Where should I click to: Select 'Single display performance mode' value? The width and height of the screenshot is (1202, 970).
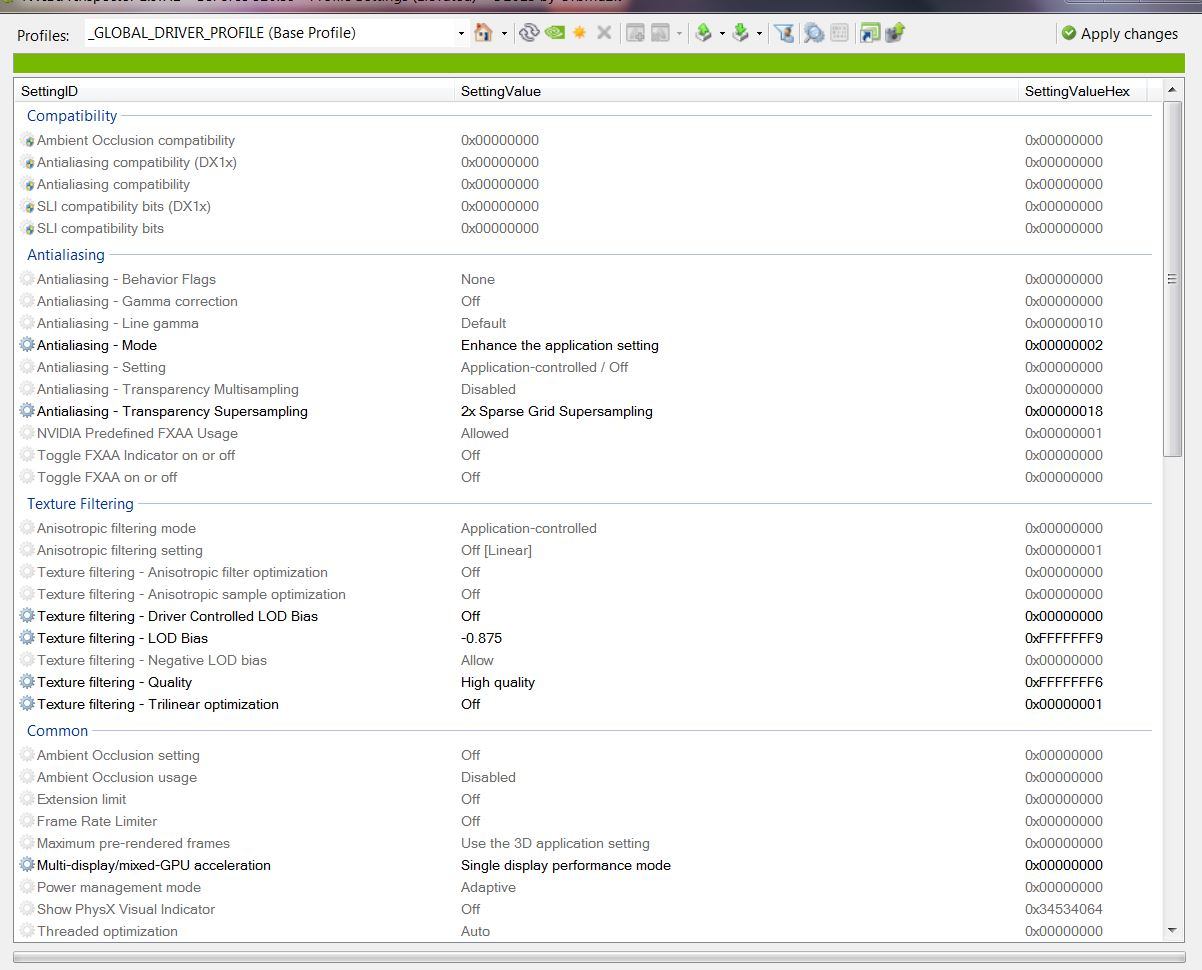[x=566, y=865]
